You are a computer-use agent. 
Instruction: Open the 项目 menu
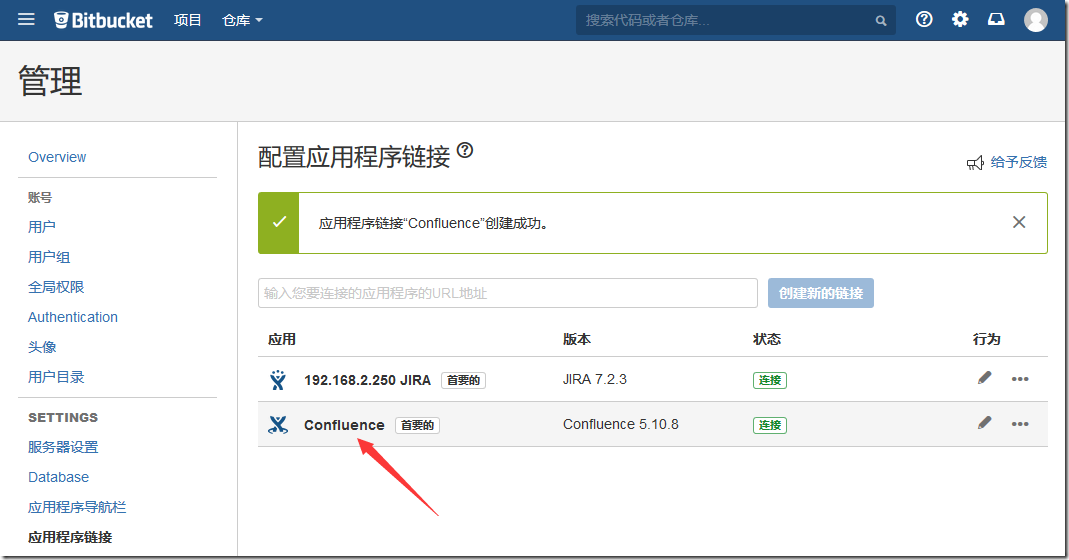click(187, 20)
